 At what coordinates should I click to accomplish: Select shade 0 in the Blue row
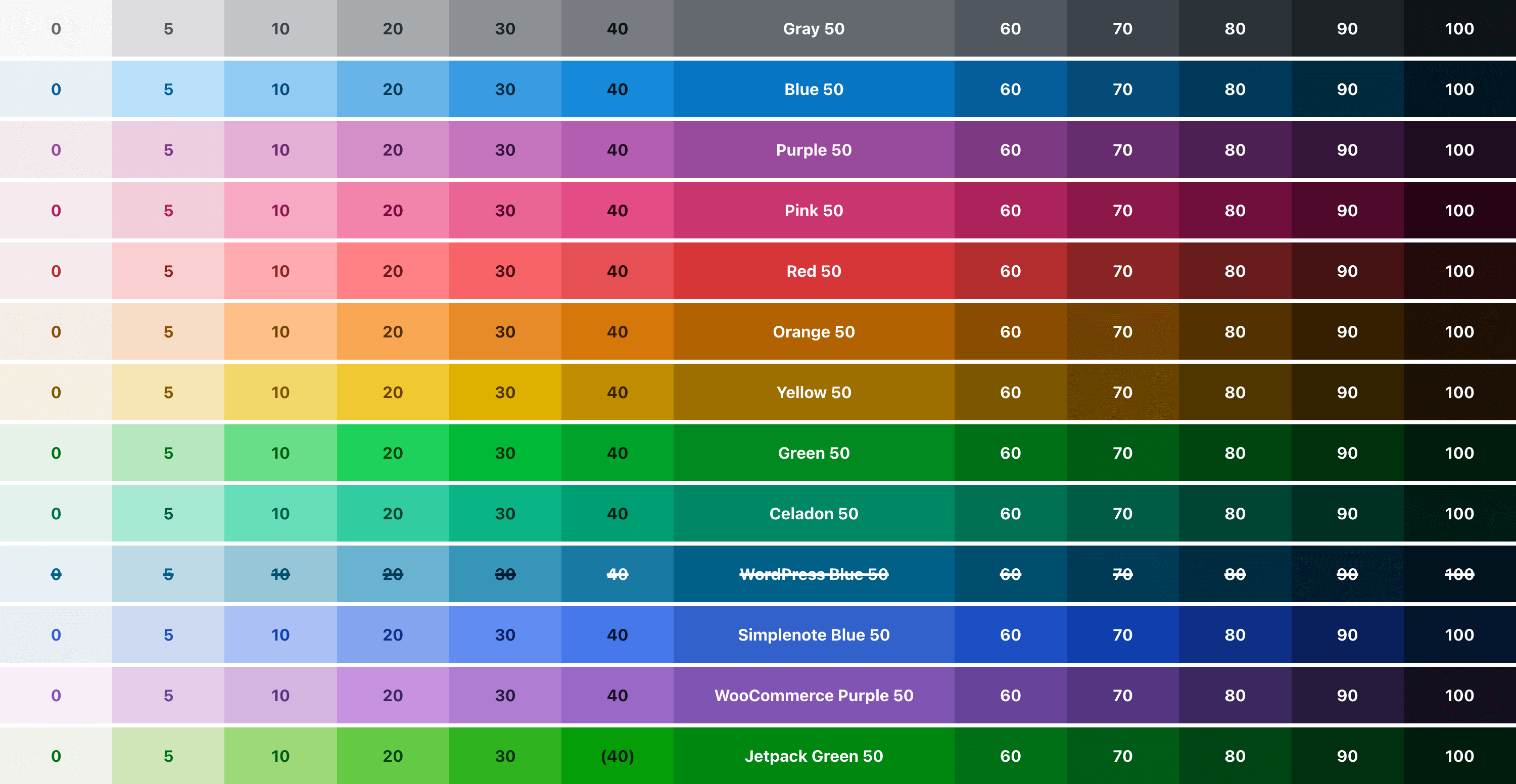point(55,89)
